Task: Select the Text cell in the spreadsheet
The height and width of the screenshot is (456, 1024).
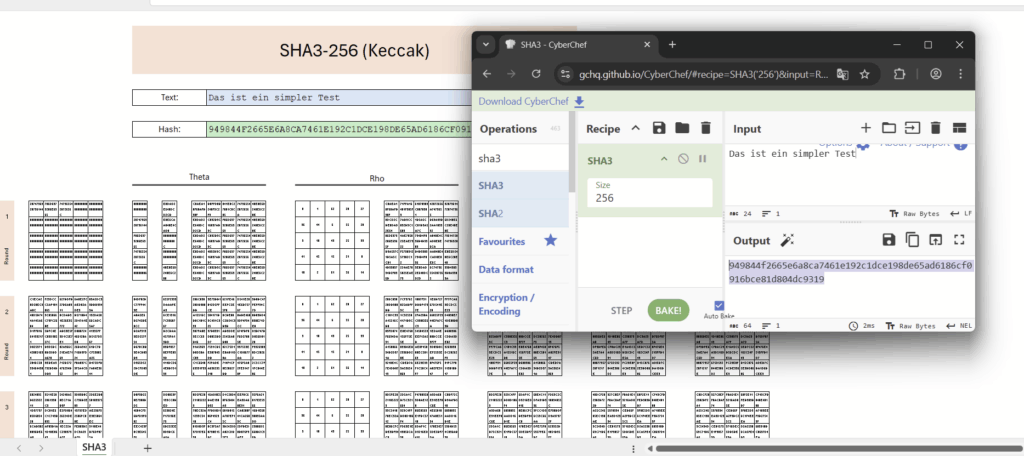Action: tap(339, 97)
